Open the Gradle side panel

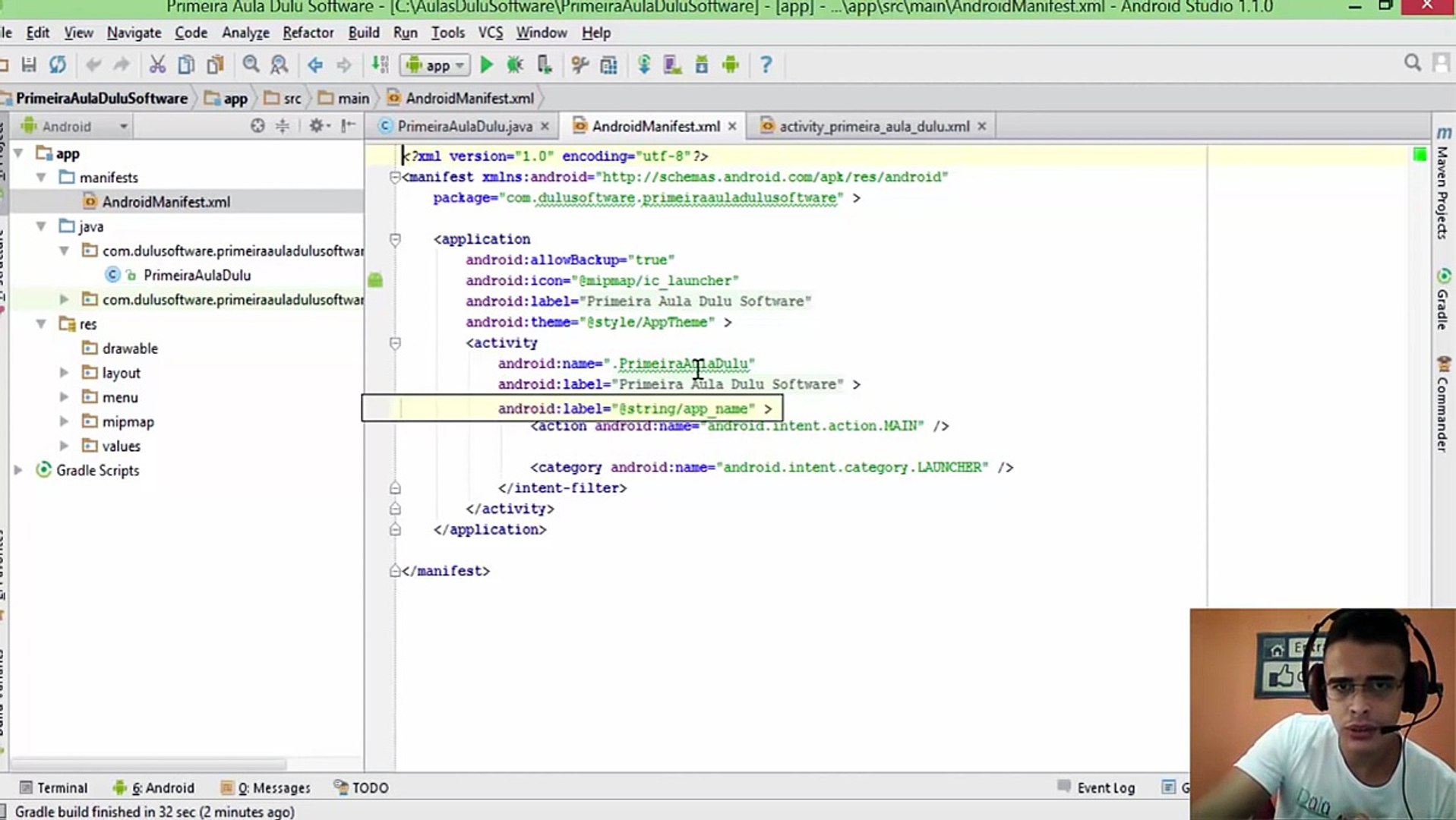(x=1443, y=298)
